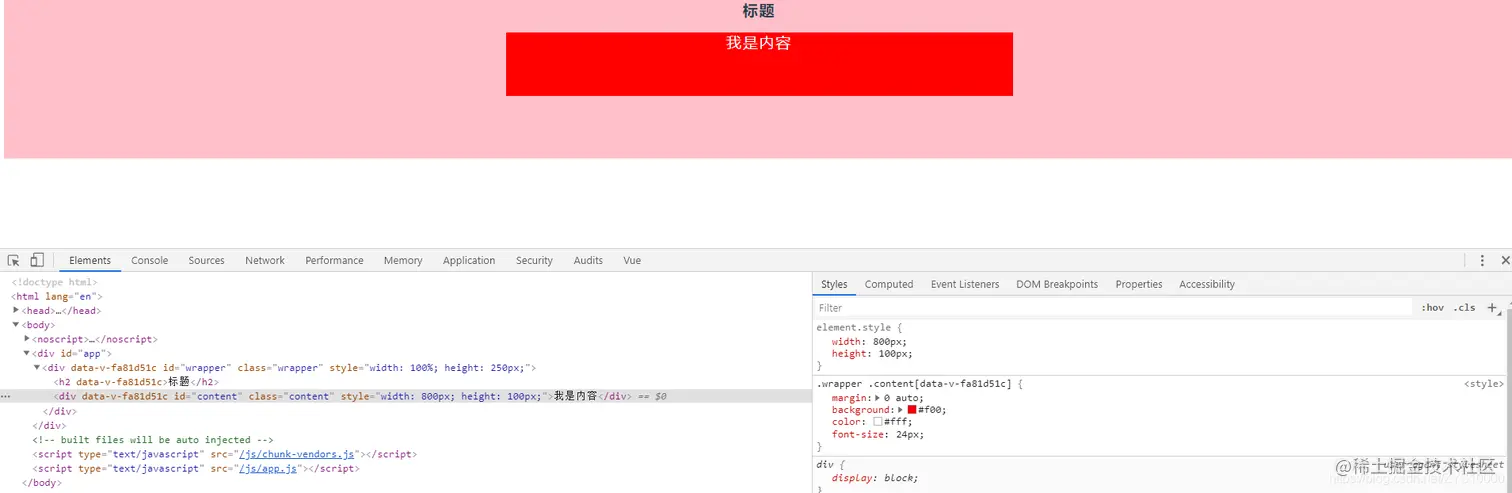This screenshot has width=1512, height=493.
Task: Open the white #fff color swatch
Action: (x=878, y=422)
